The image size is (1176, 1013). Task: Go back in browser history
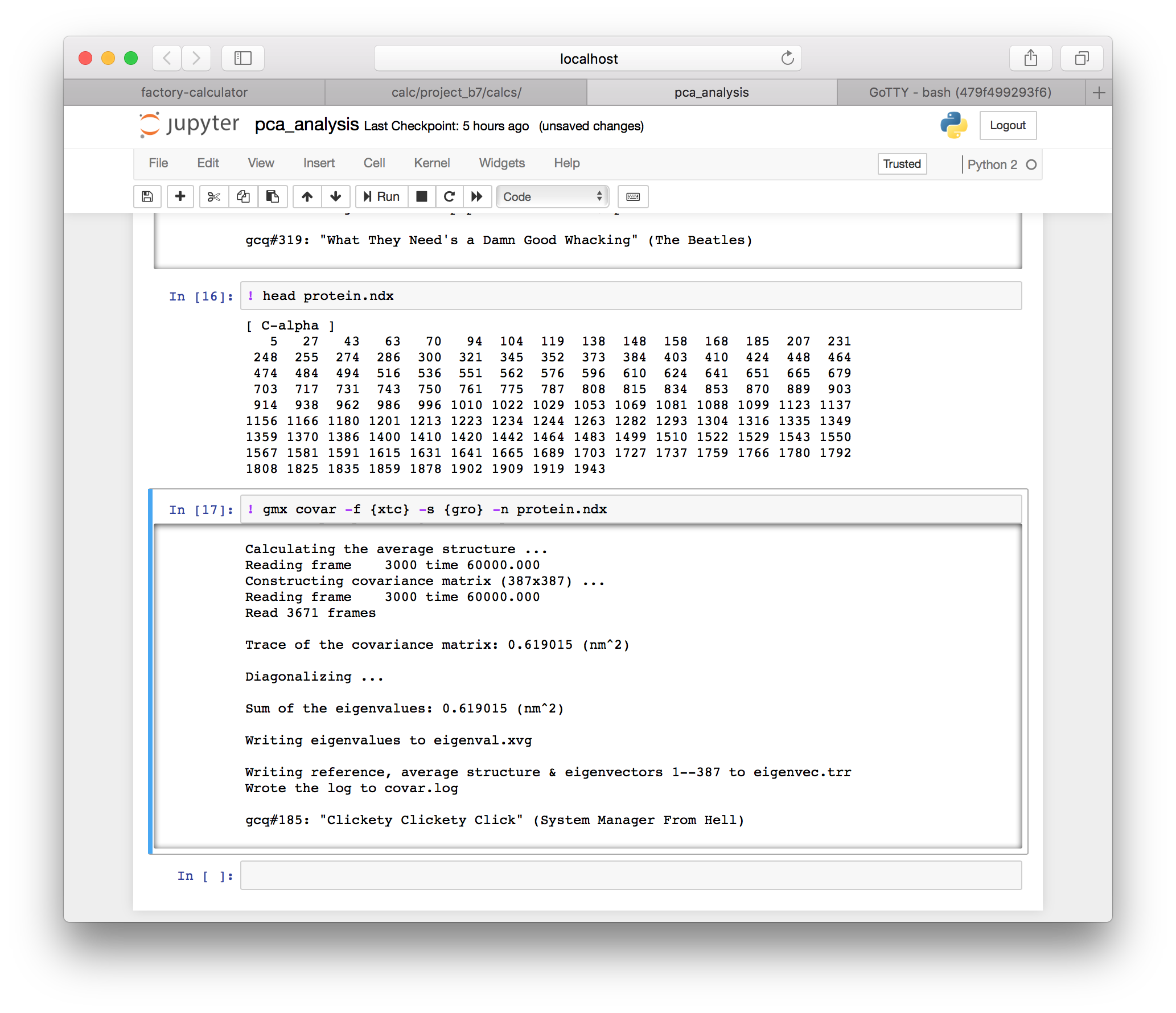tap(167, 58)
